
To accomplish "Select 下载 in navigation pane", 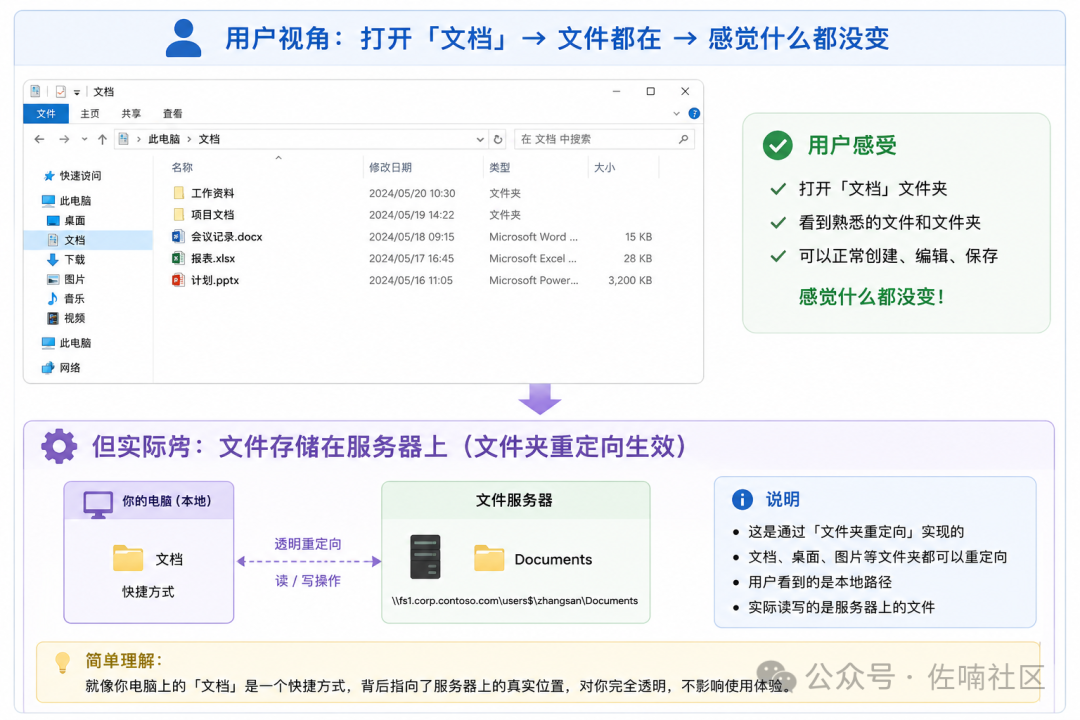I will 74,260.
